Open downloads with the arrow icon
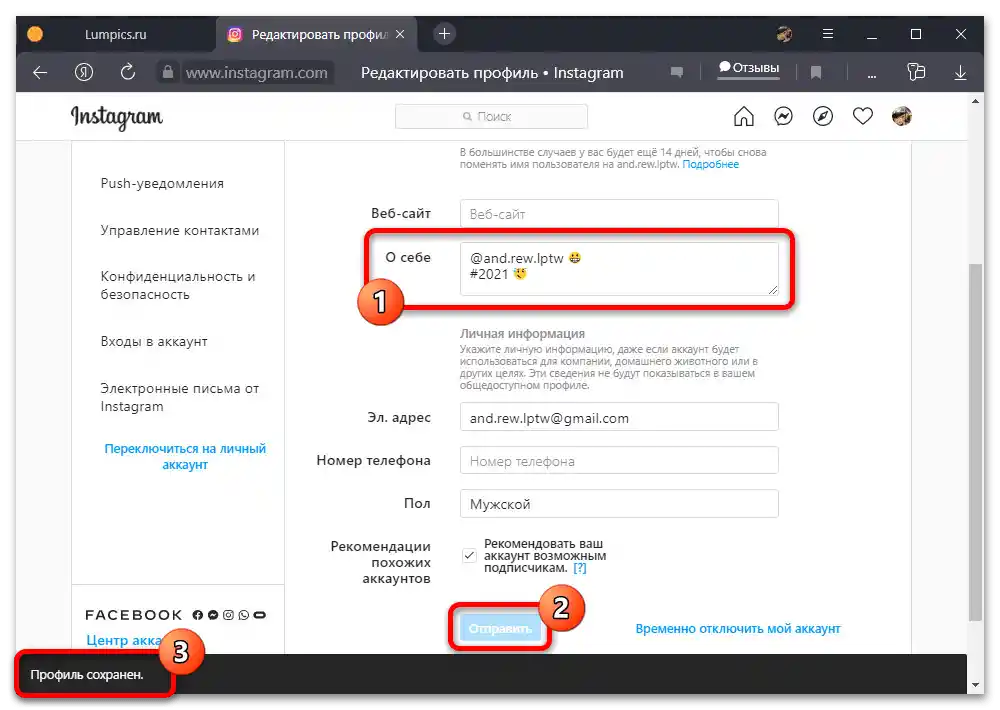This screenshot has height=710, width=1000. click(x=960, y=73)
